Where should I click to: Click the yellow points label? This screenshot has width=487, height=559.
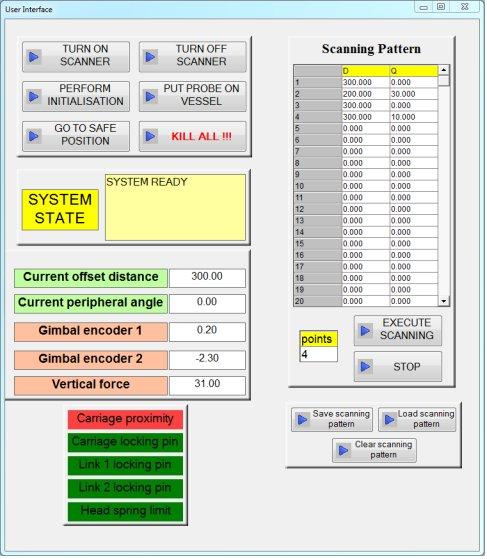(x=318, y=339)
